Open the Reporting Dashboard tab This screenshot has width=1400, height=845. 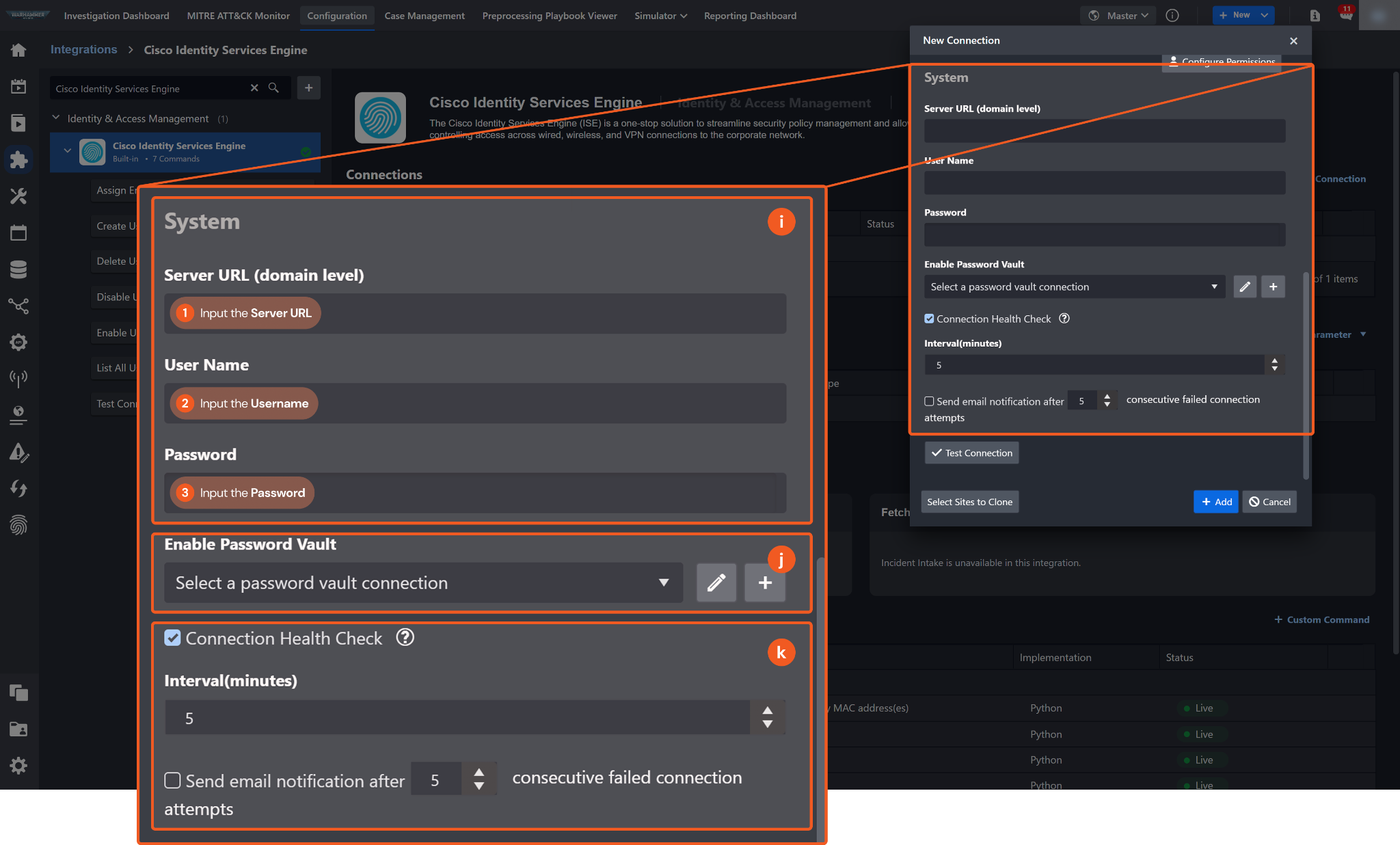750,16
